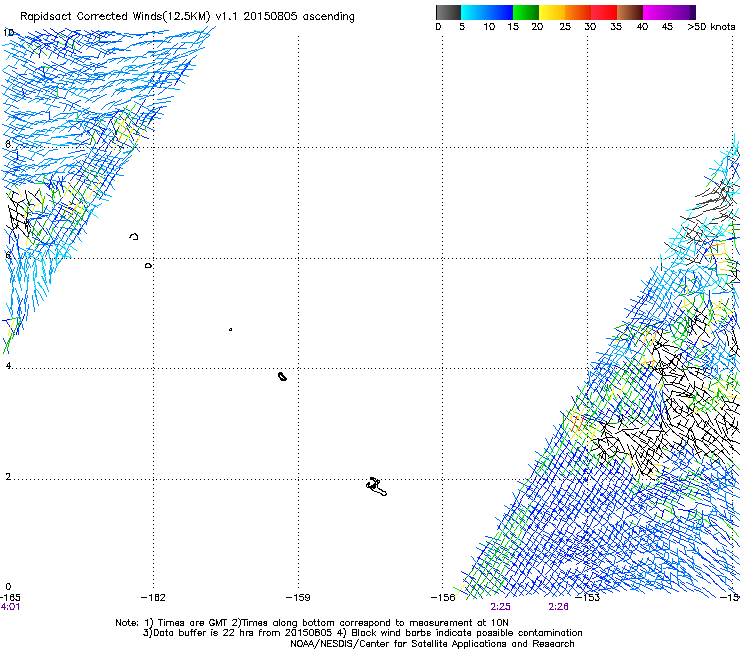Click the note '3)Data buffer is 22 hrs from 20150805'
Screen dimensions: 740x650
[237, 633]
